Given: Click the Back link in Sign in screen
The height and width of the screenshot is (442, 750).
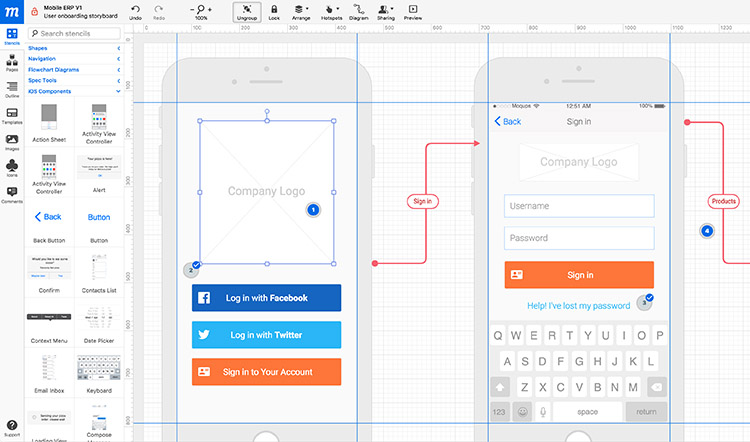Looking at the screenshot, I should coord(507,122).
